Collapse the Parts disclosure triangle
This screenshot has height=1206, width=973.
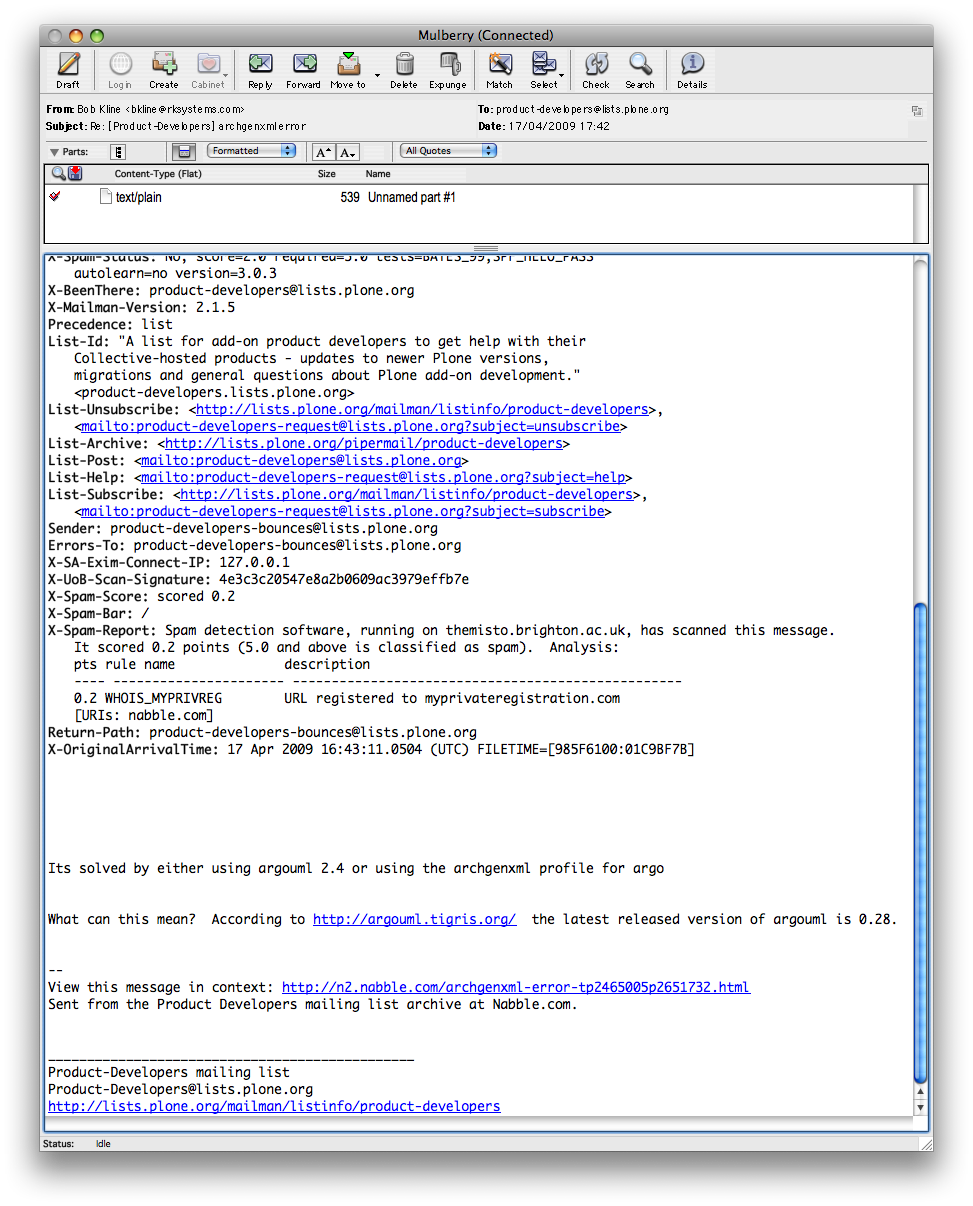coord(54,152)
